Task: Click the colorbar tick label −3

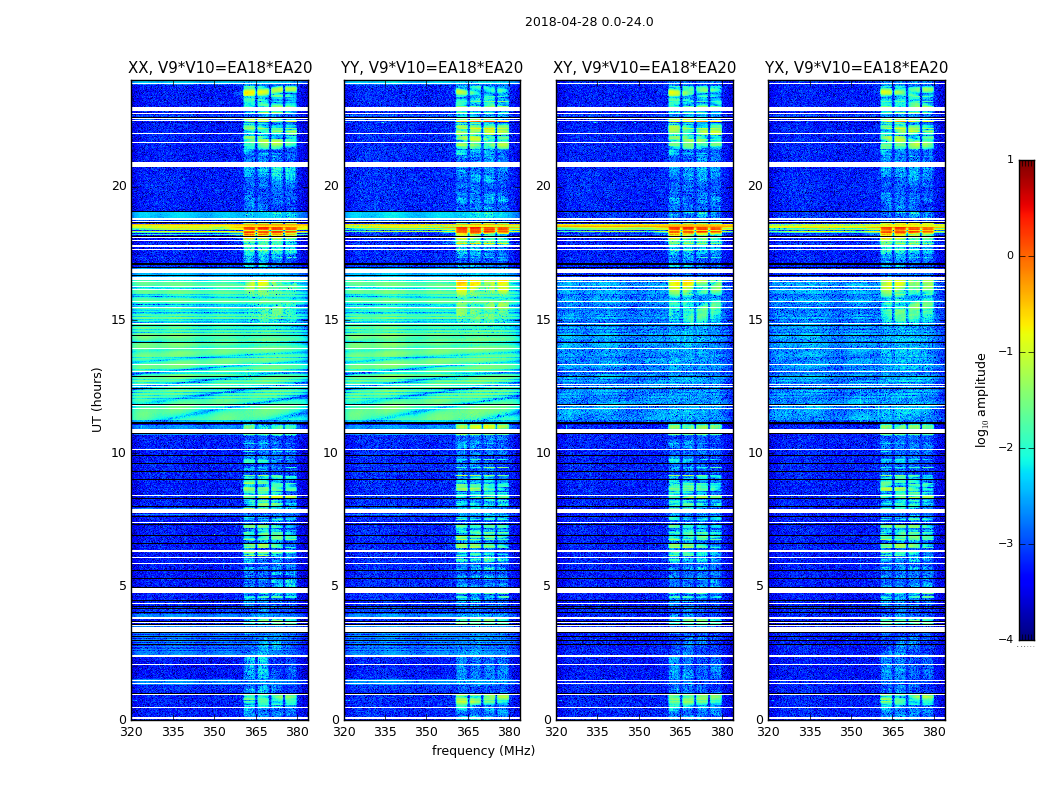Action: [1007, 544]
